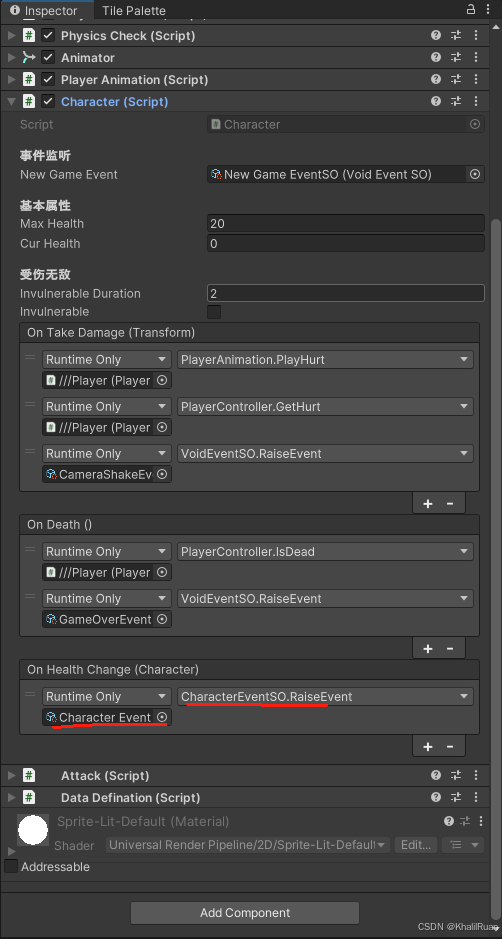Collapse the Character script component
The image size is (502, 939).
coord(11,102)
